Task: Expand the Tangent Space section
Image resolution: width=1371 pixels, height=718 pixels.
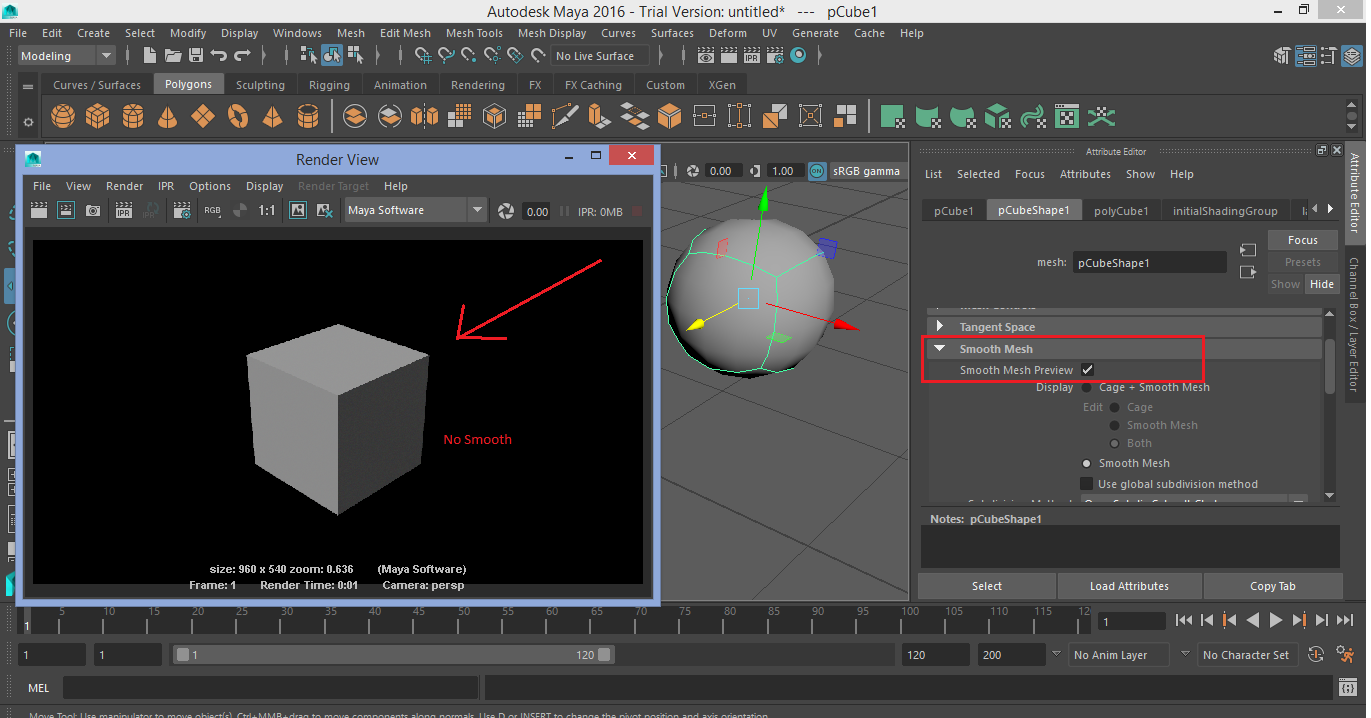Action: [x=939, y=327]
